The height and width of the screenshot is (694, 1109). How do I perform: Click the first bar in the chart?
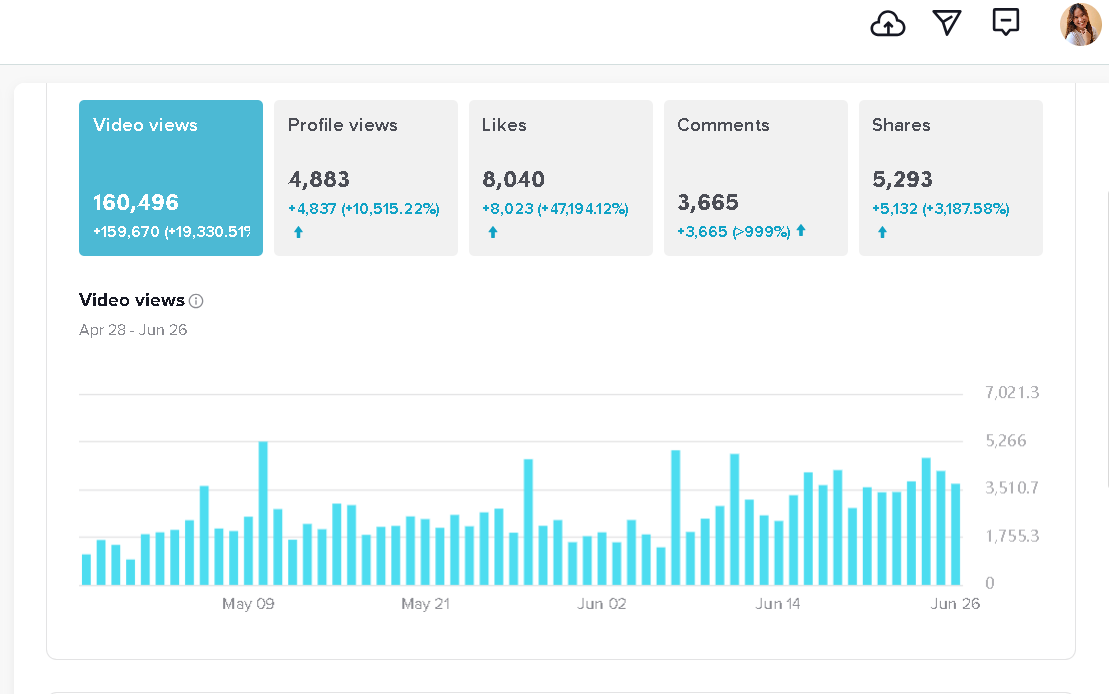click(86, 569)
